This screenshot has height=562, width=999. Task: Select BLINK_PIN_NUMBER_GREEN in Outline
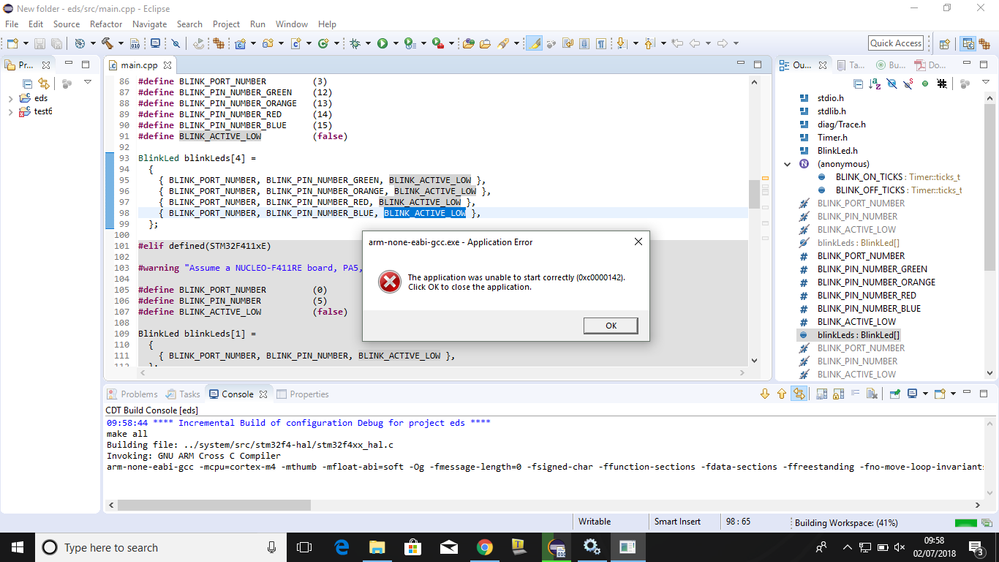pos(872,270)
